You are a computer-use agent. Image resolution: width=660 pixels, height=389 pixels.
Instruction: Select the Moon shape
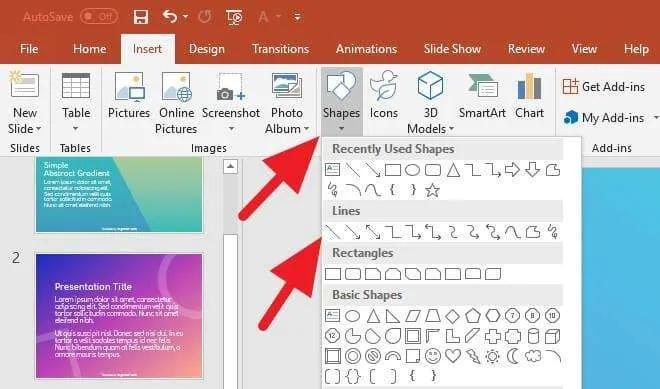513,357
